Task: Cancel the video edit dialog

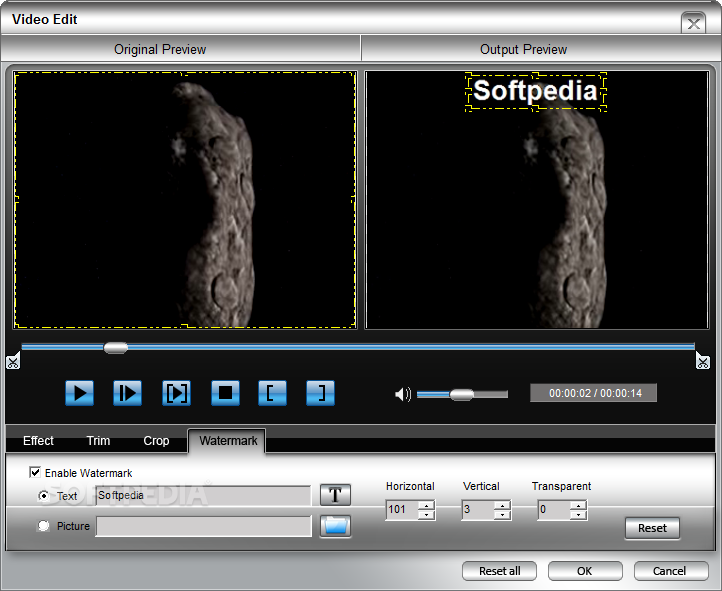Action: point(670,571)
